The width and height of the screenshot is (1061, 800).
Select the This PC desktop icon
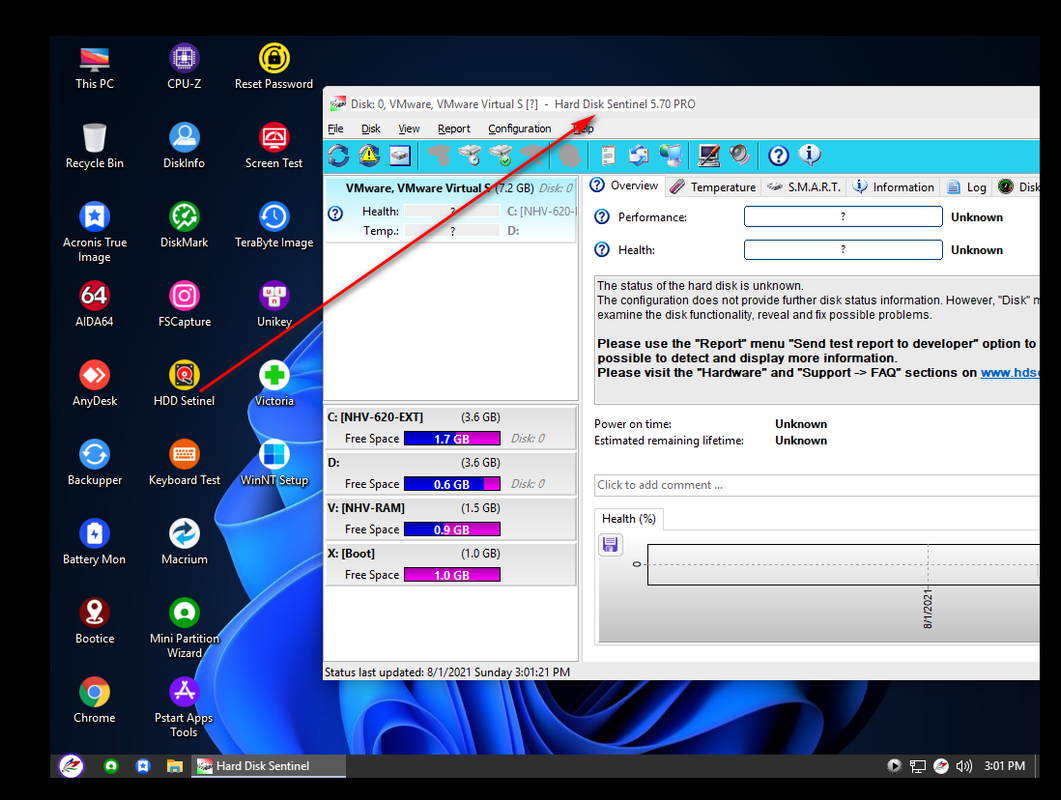tap(94, 66)
